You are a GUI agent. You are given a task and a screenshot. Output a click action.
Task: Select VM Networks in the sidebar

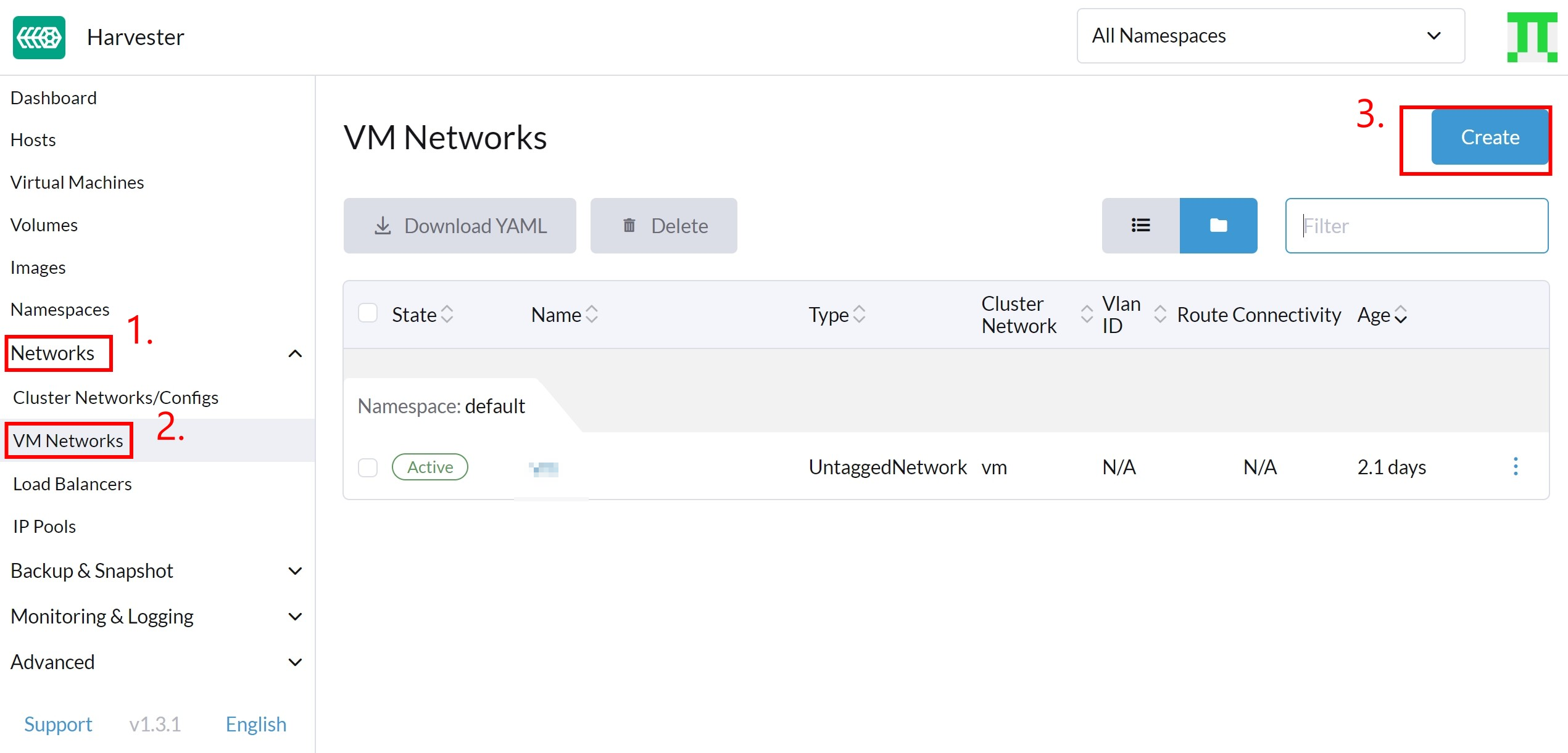[68, 441]
